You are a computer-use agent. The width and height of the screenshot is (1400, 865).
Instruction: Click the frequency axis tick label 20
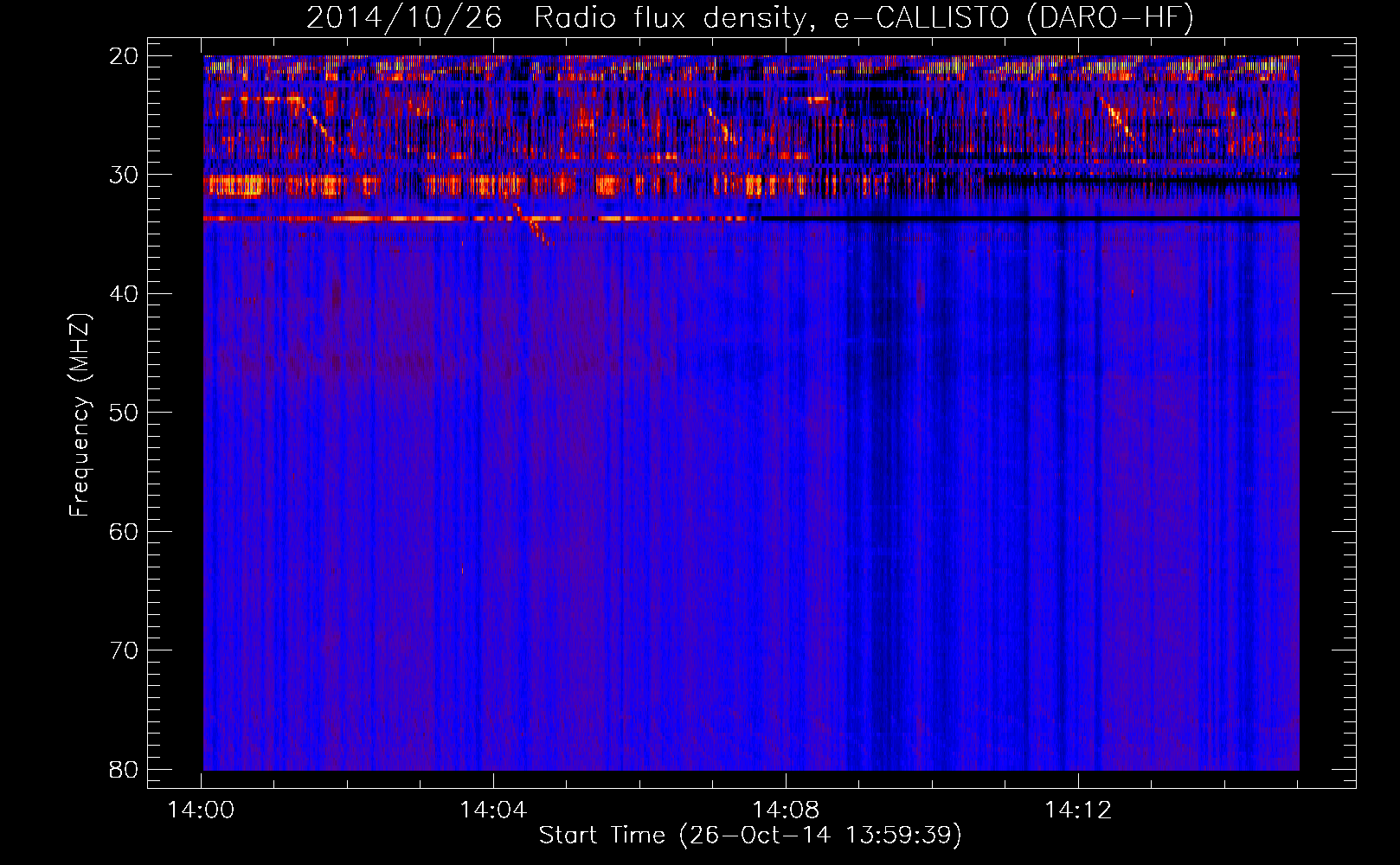124,56
